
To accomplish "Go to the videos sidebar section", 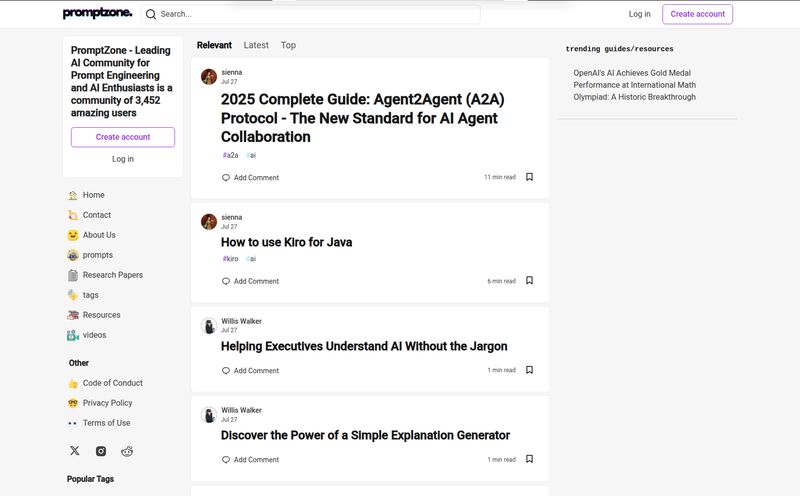I will 94,335.
